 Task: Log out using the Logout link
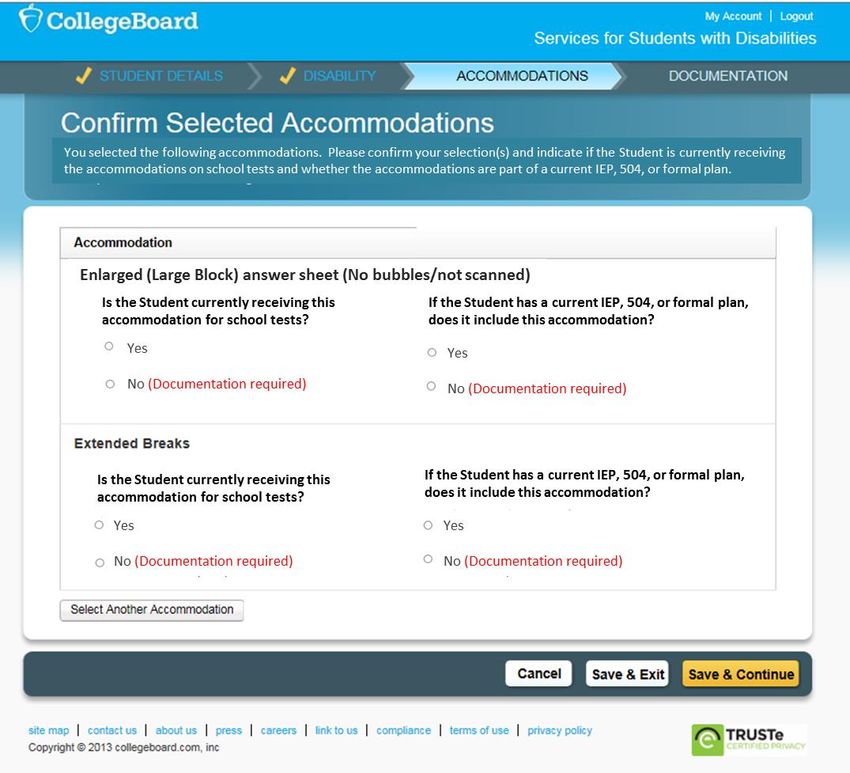tap(796, 16)
